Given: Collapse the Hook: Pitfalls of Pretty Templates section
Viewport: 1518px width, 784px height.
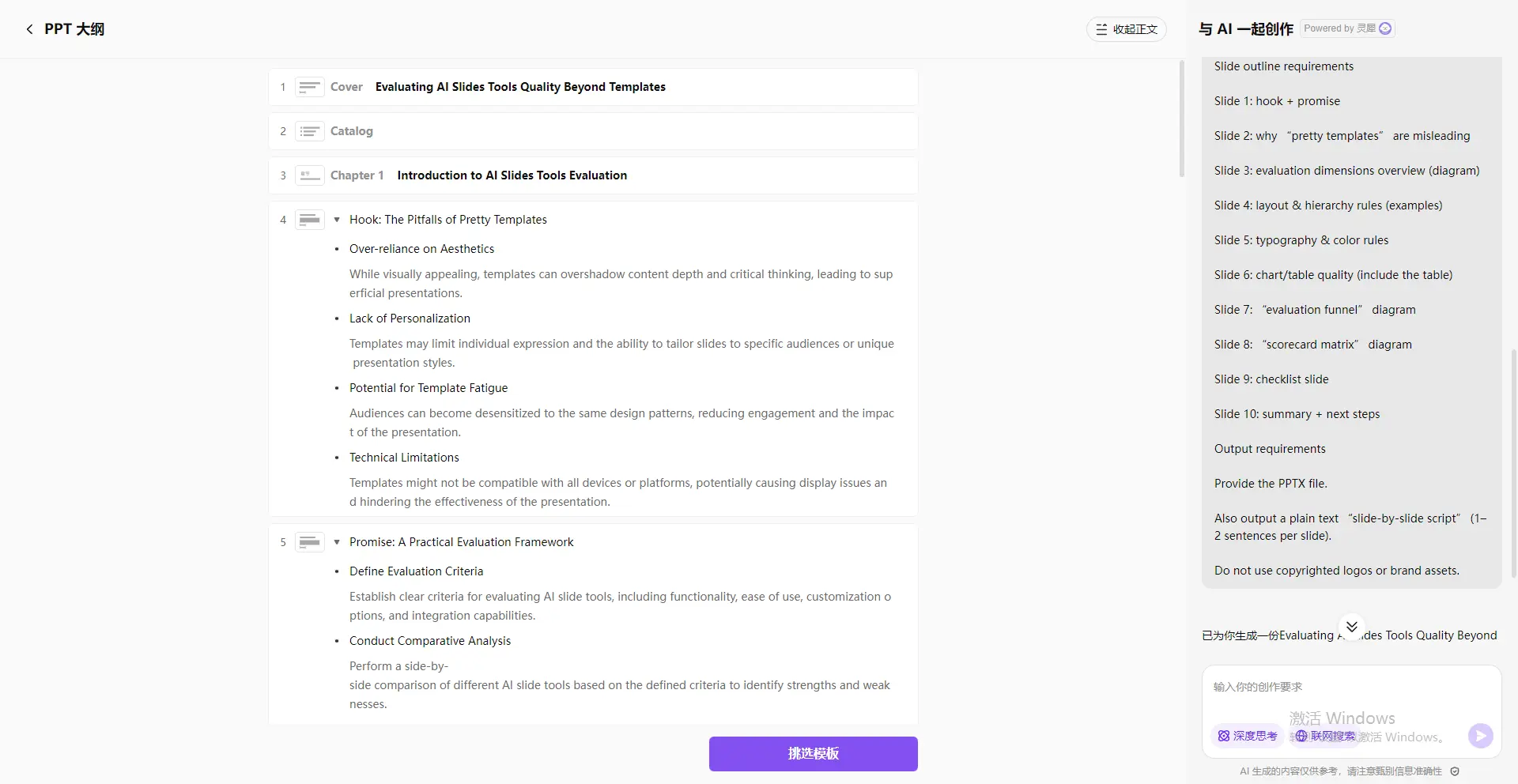Looking at the screenshot, I should 337,220.
